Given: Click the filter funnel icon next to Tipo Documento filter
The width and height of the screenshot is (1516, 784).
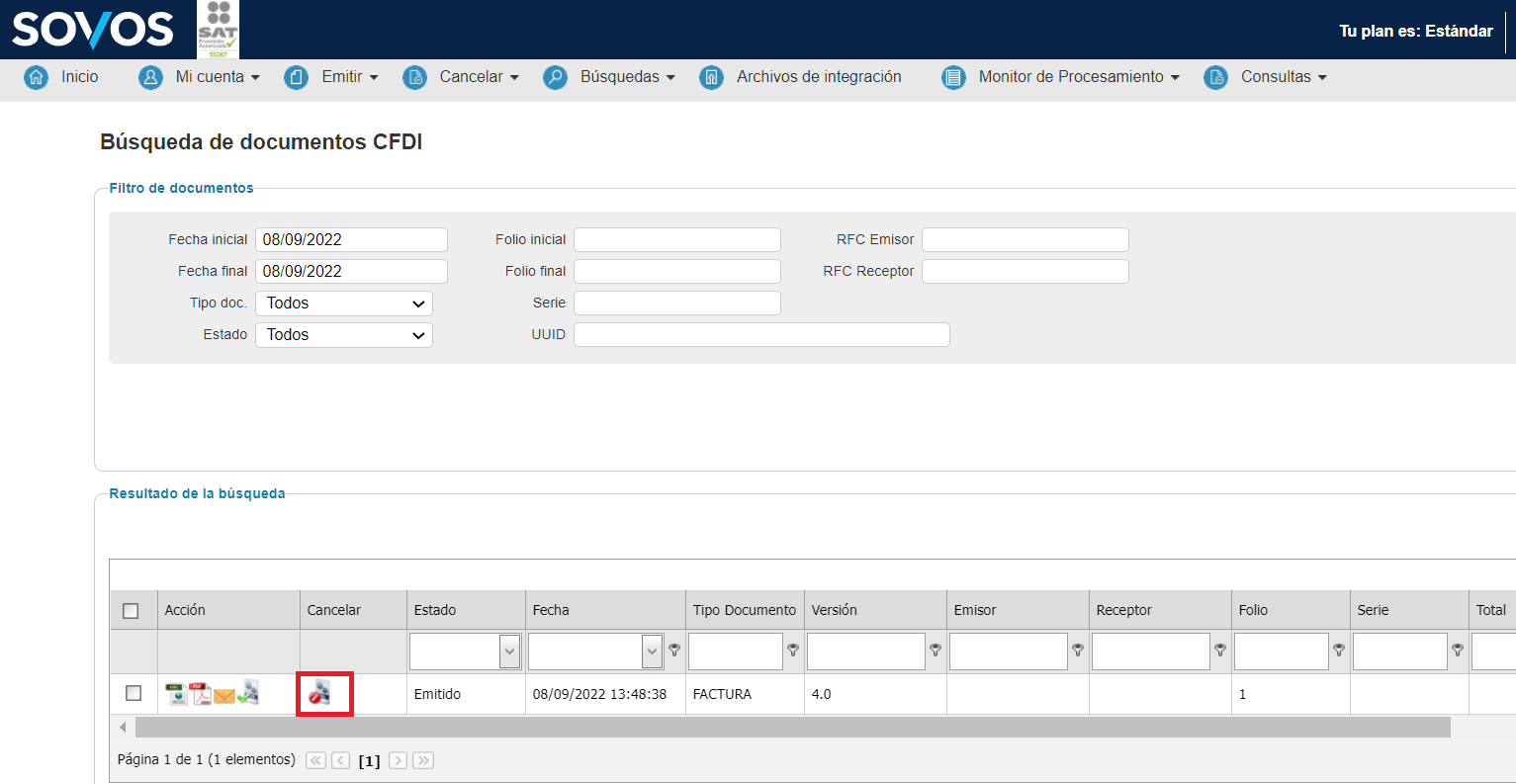Looking at the screenshot, I should (793, 650).
